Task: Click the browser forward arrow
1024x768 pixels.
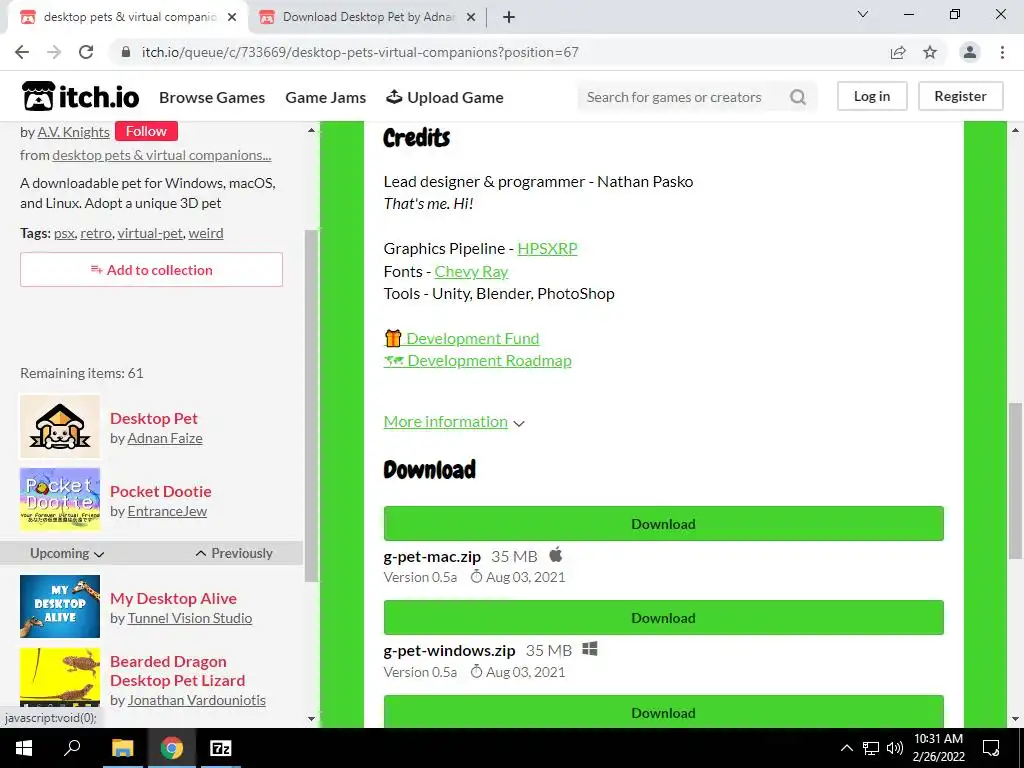Action: [x=54, y=52]
